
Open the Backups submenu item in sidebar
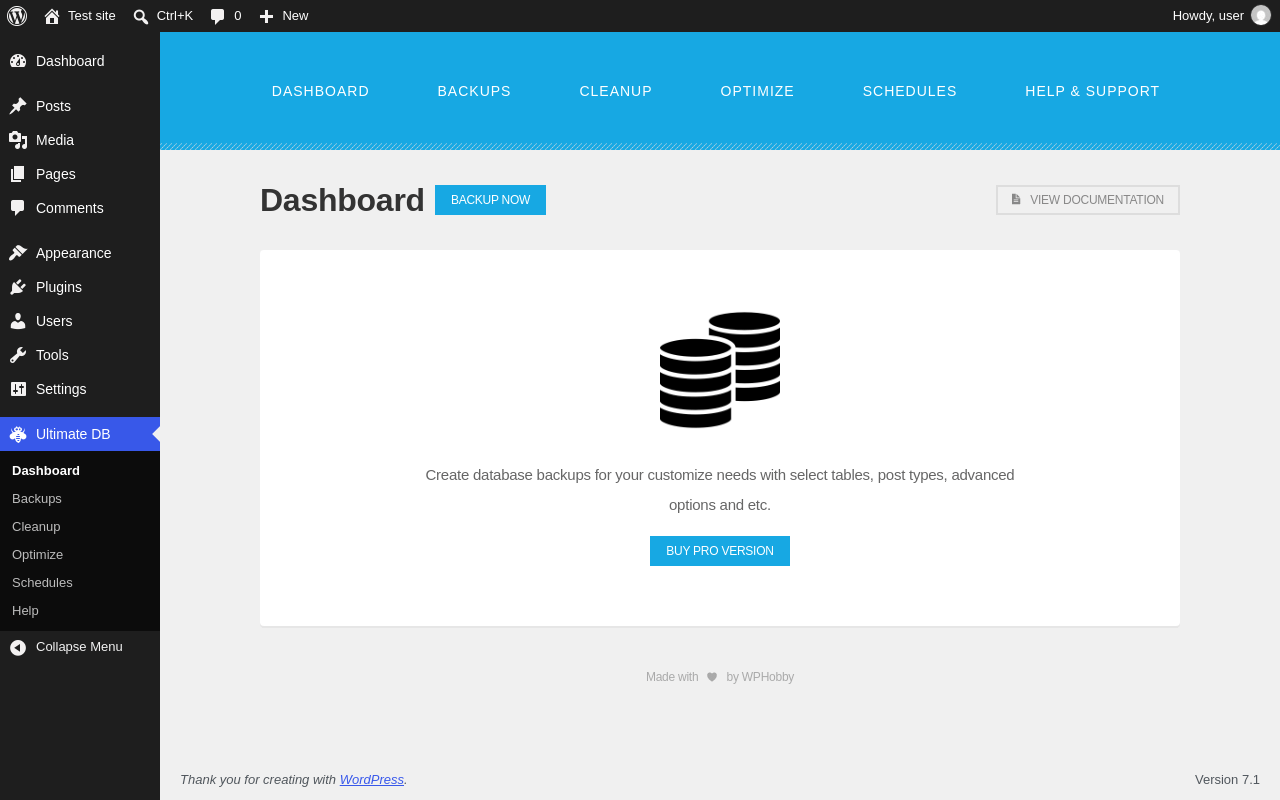coord(37,498)
